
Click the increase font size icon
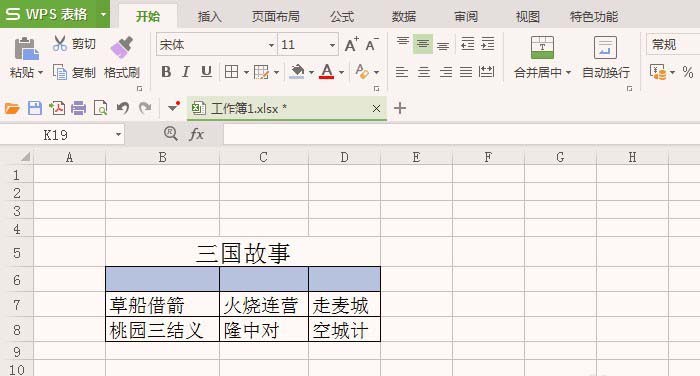(x=351, y=45)
